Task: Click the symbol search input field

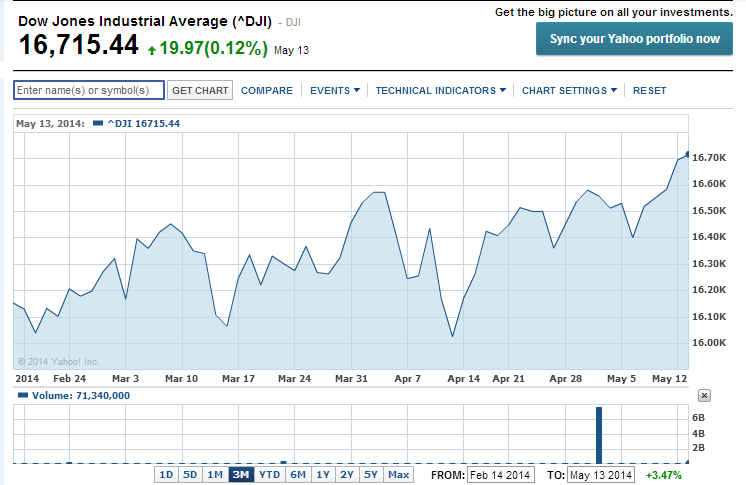Action: point(89,90)
